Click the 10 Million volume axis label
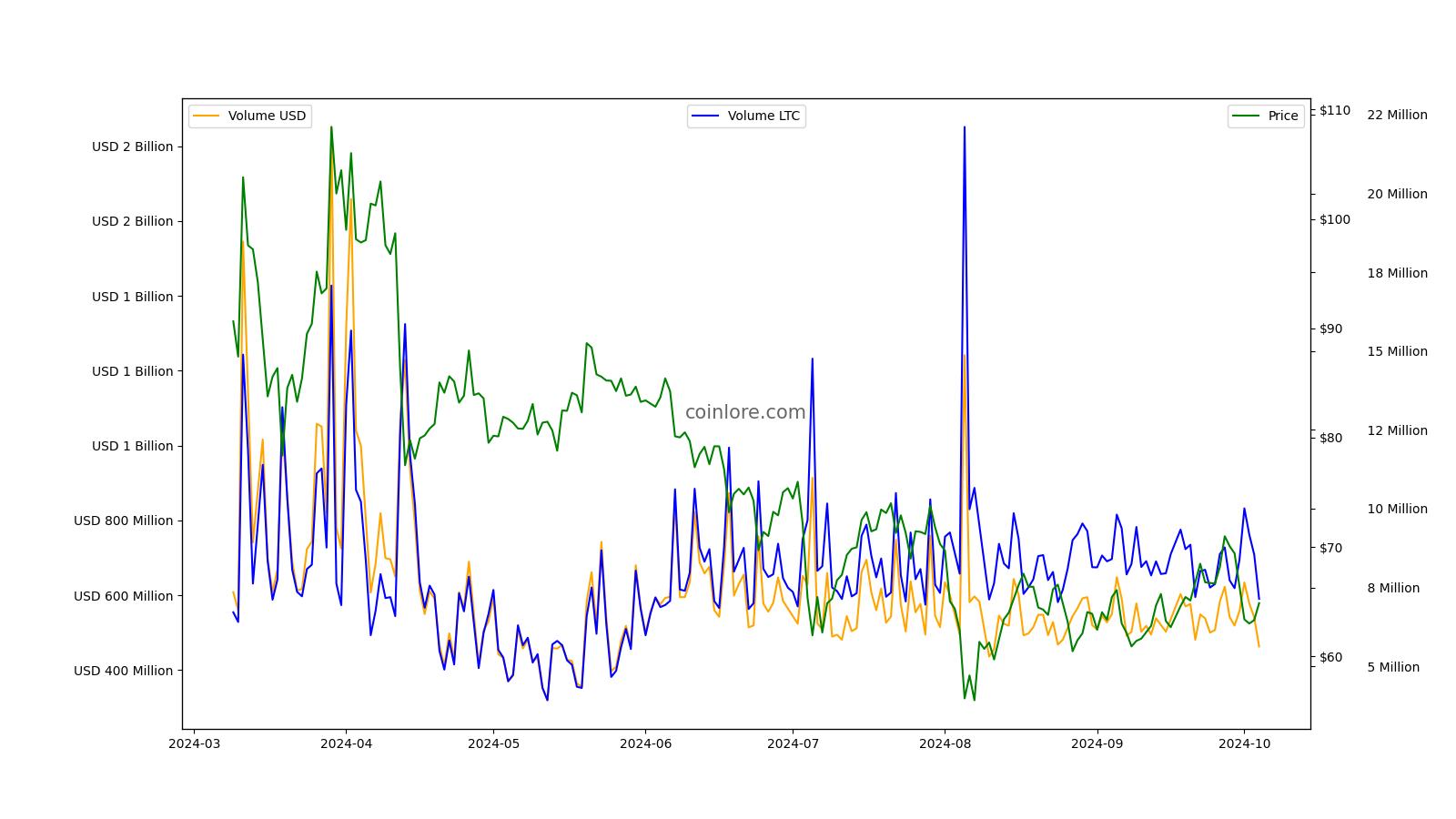Image resolution: width=1456 pixels, height=819 pixels. click(x=1397, y=509)
